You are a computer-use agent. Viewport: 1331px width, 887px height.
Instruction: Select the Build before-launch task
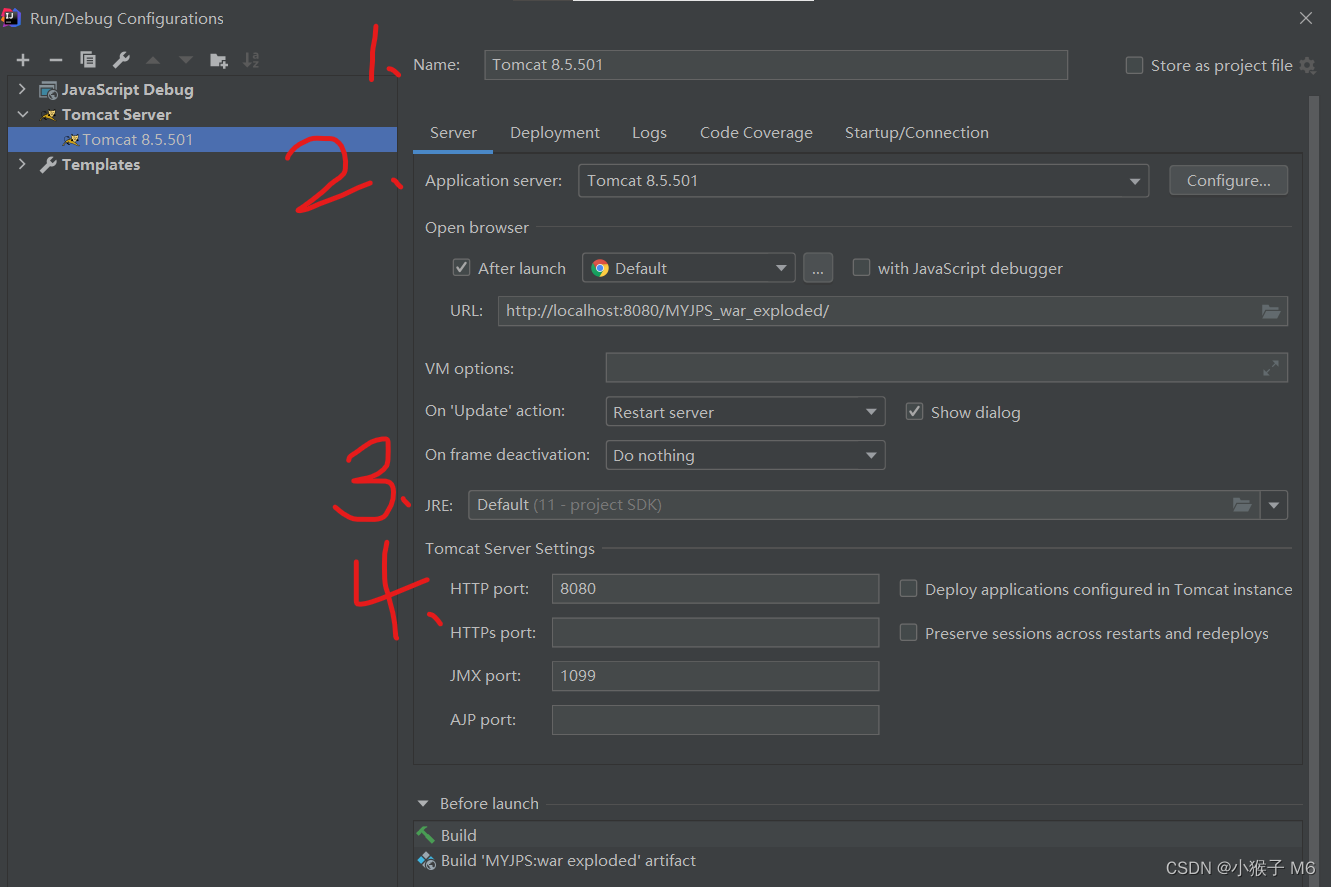[858, 835]
